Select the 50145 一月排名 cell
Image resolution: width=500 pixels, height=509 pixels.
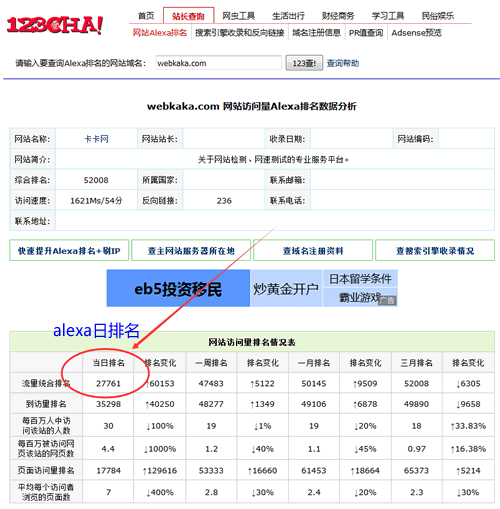click(x=314, y=383)
